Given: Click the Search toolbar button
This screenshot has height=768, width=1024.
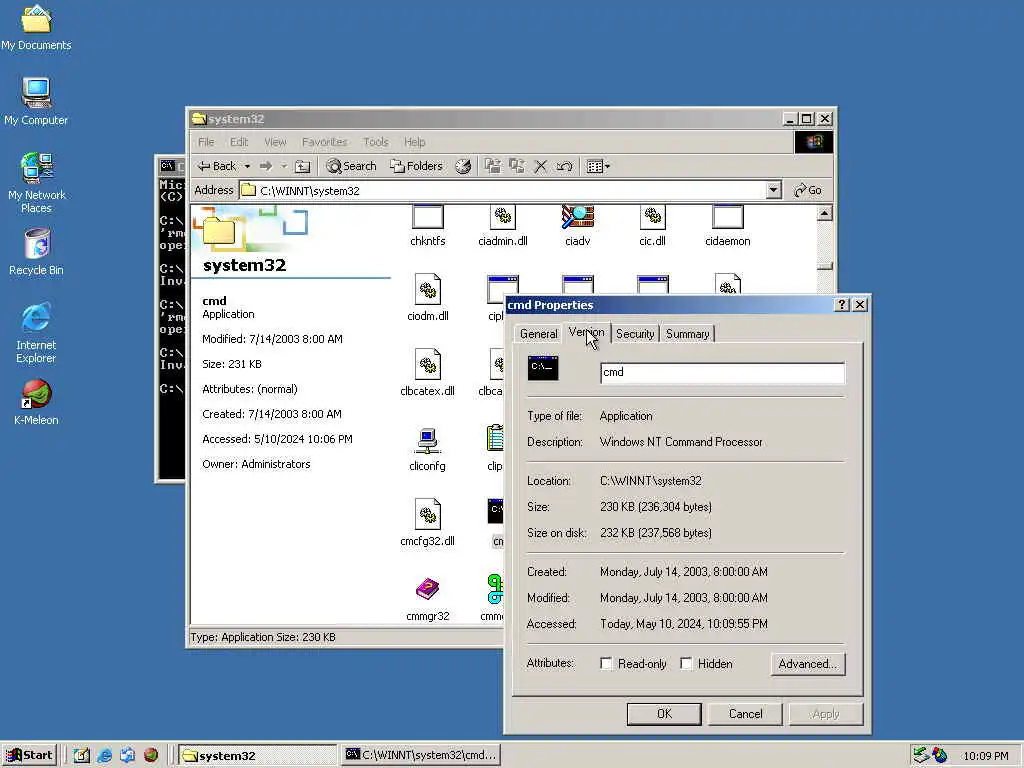Looking at the screenshot, I should click(x=351, y=167).
